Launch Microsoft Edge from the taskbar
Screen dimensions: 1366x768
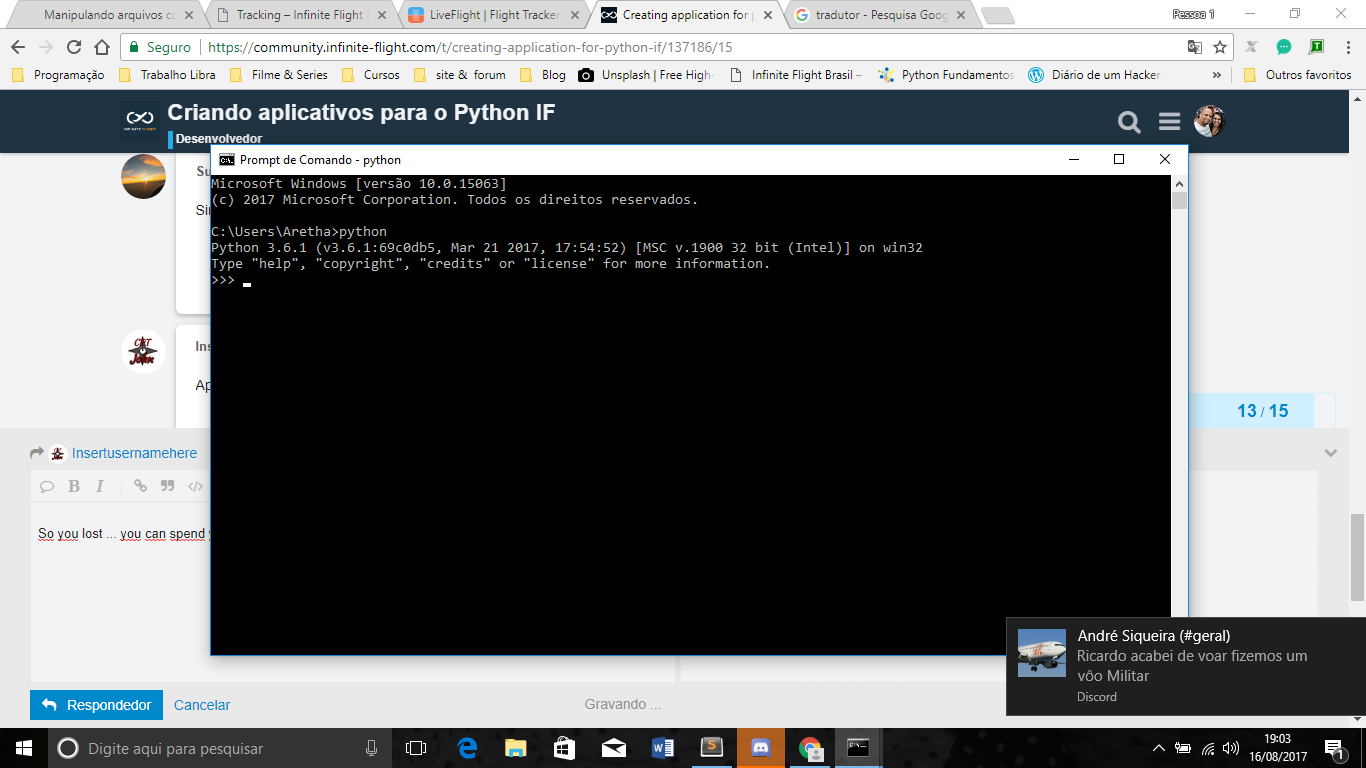[467, 748]
